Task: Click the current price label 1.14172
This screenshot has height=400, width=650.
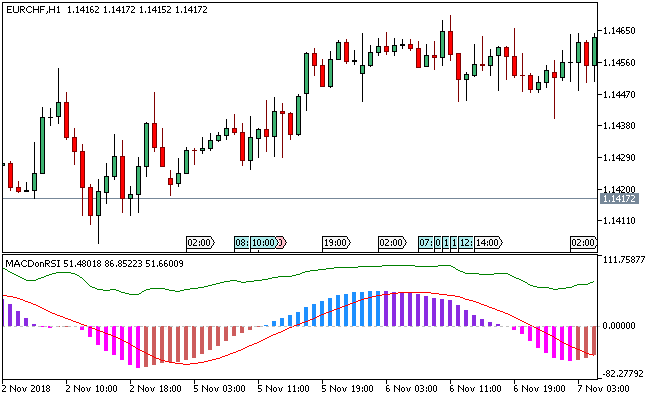Action: click(x=622, y=199)
